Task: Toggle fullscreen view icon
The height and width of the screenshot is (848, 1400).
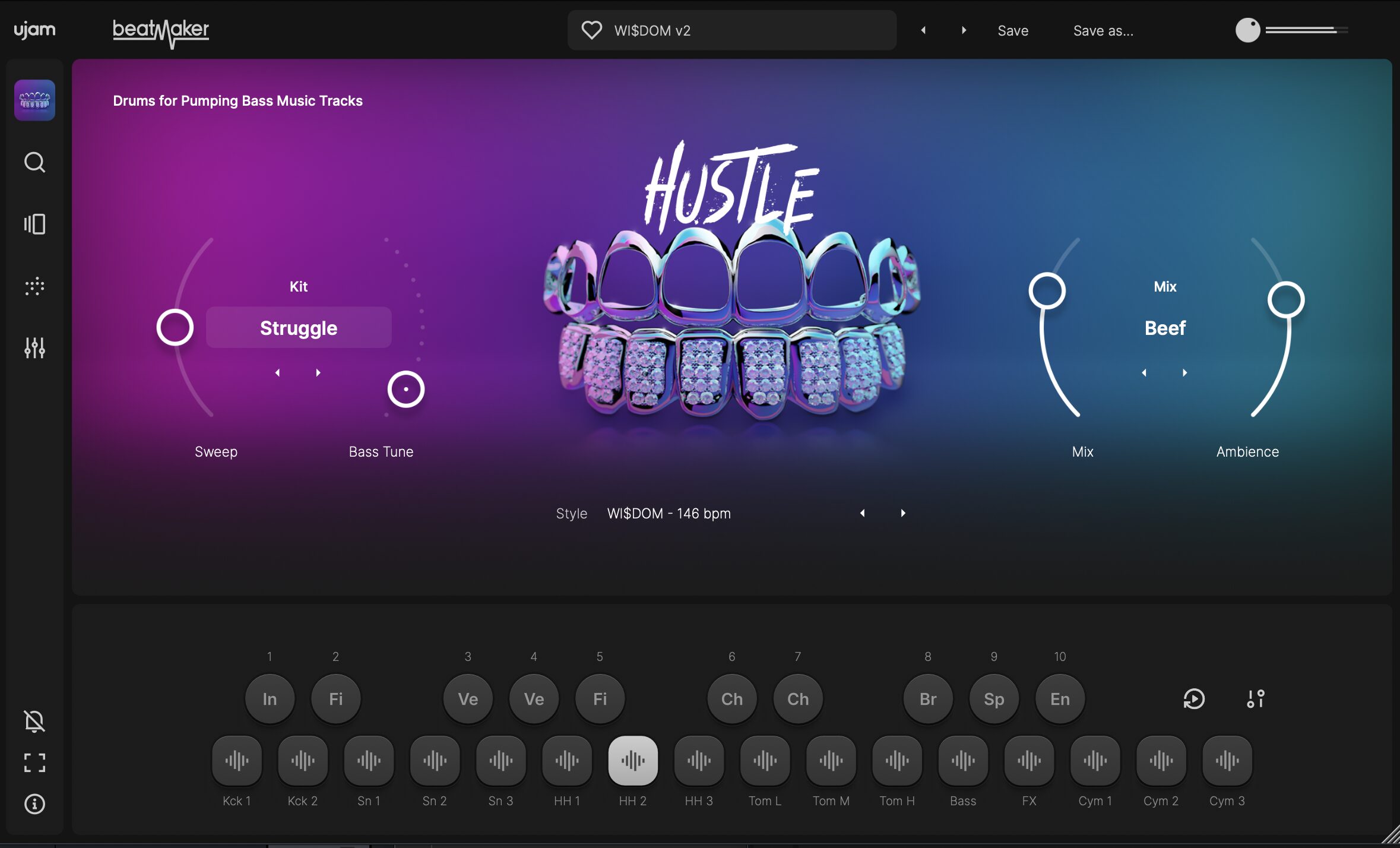Action: pyautogui.click(x=34, y=762)
